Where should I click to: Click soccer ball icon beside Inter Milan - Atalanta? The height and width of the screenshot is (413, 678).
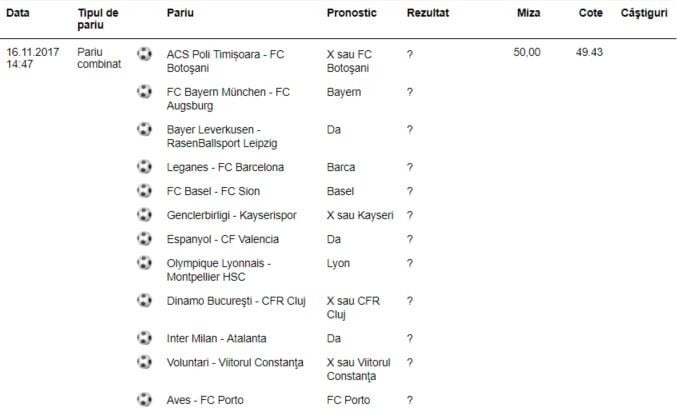pyautogui.click(x=145, y=338)
